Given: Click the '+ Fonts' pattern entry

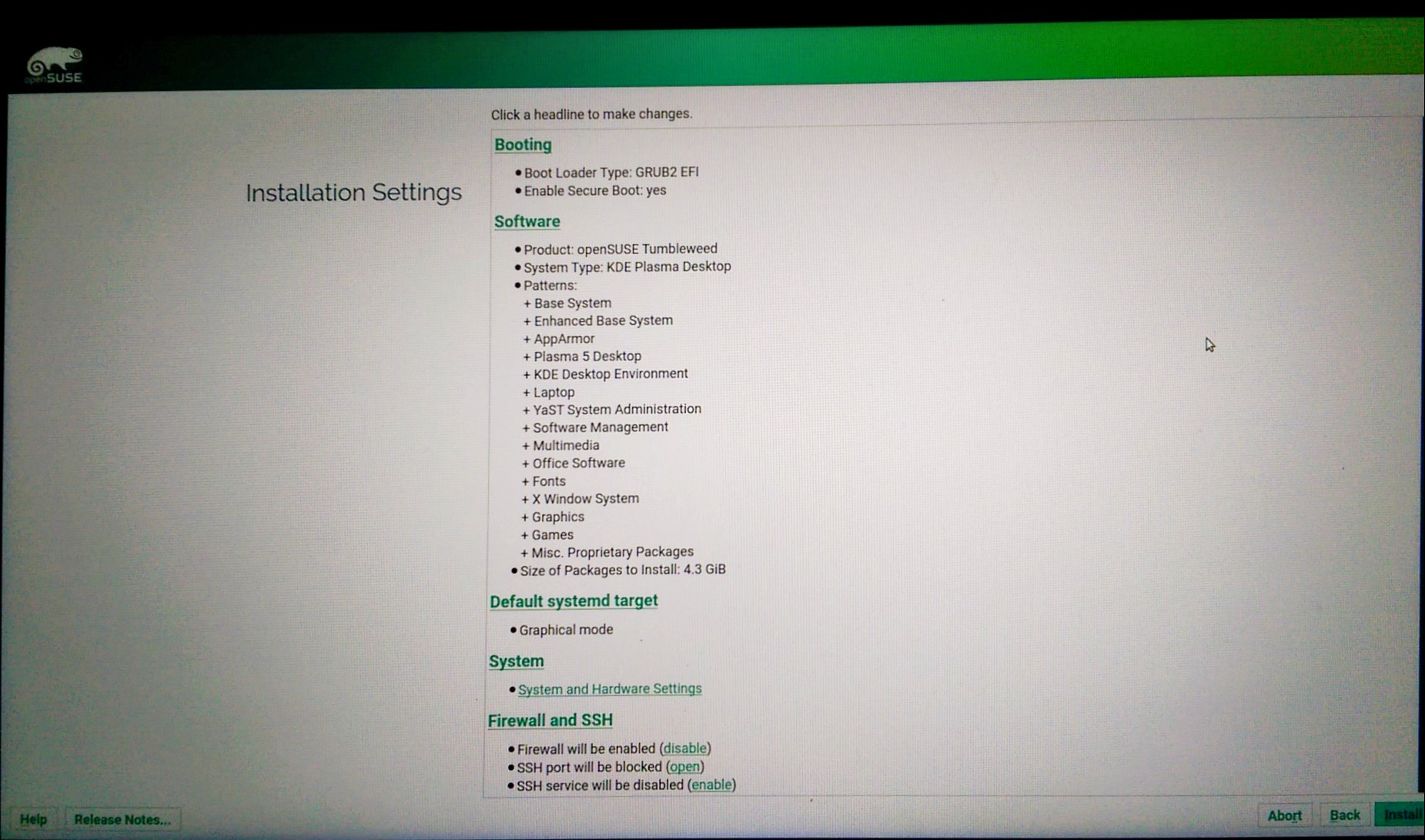Looking at the screenshot, I should (x=544, y=482).
